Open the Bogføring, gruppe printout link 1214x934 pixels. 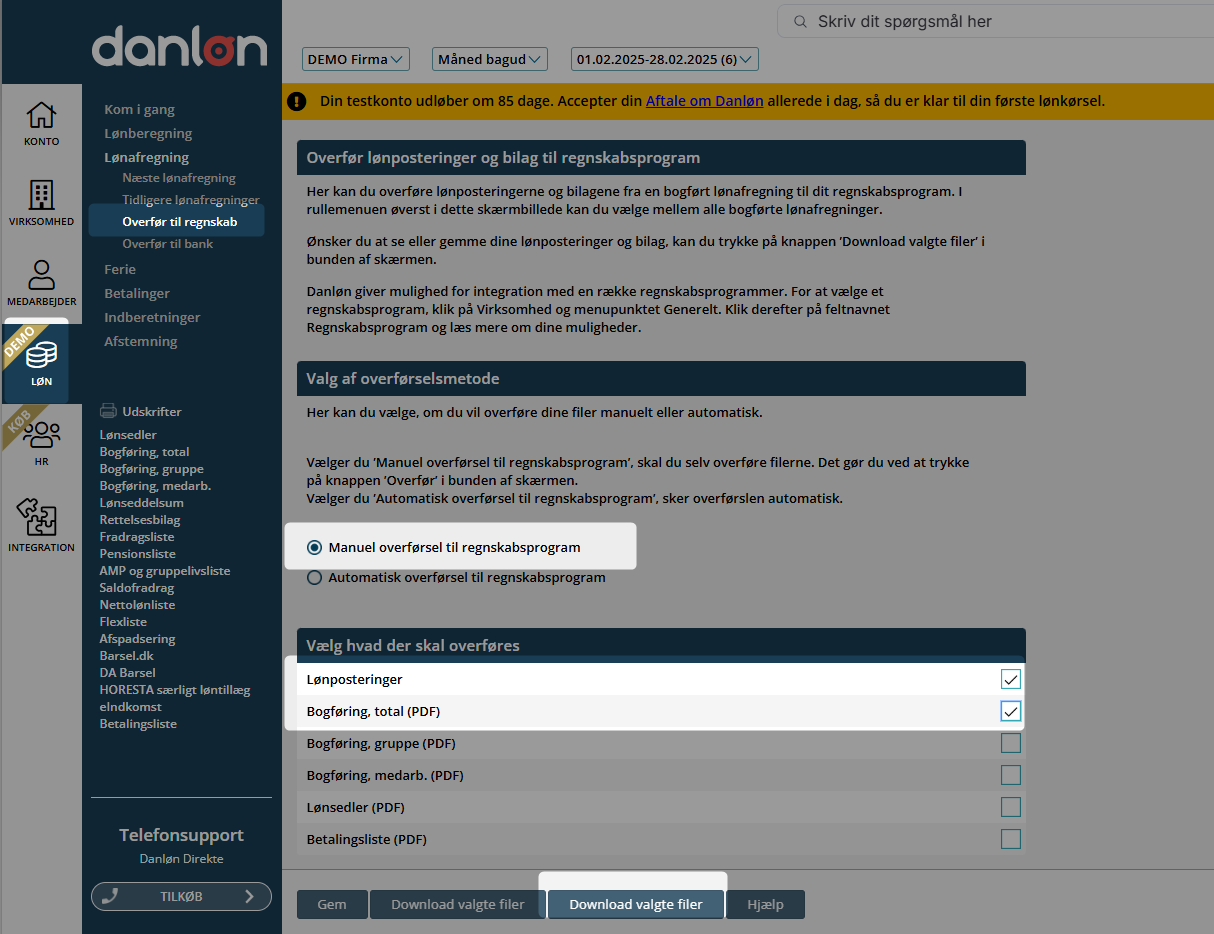point(151,469)
